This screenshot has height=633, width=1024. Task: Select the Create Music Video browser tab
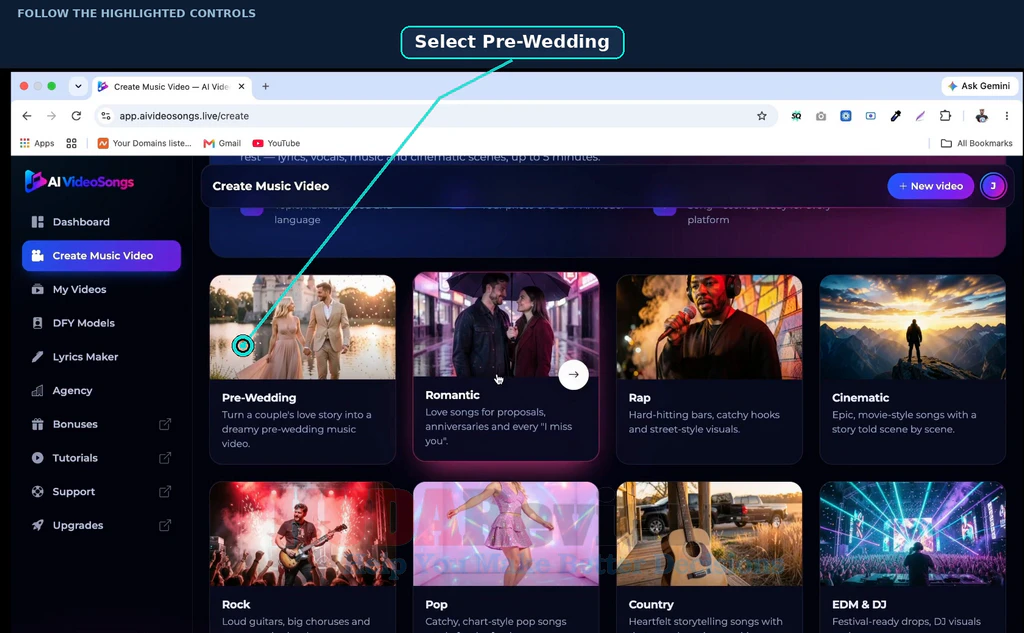172,86
